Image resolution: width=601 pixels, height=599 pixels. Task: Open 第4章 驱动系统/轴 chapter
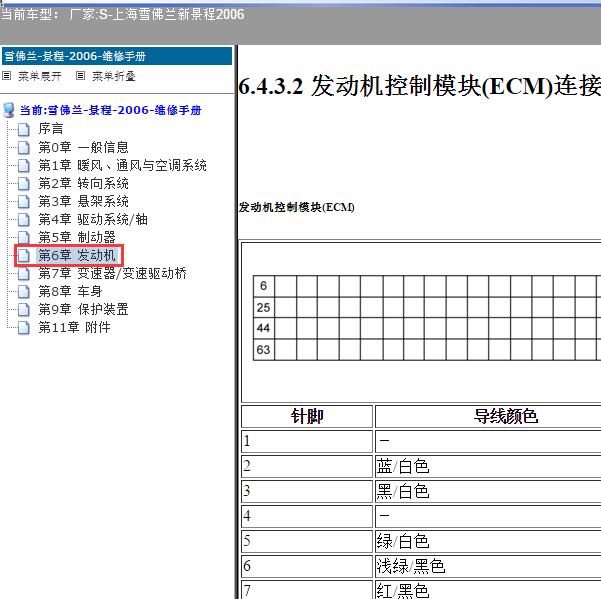point(93,219)
